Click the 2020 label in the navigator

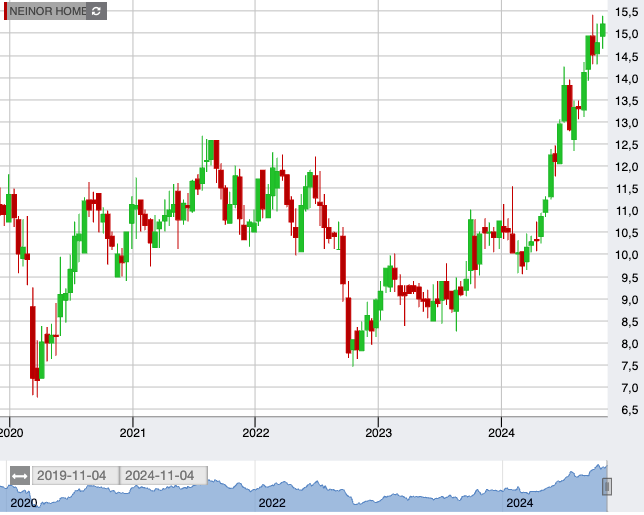[x=23, y=503]
